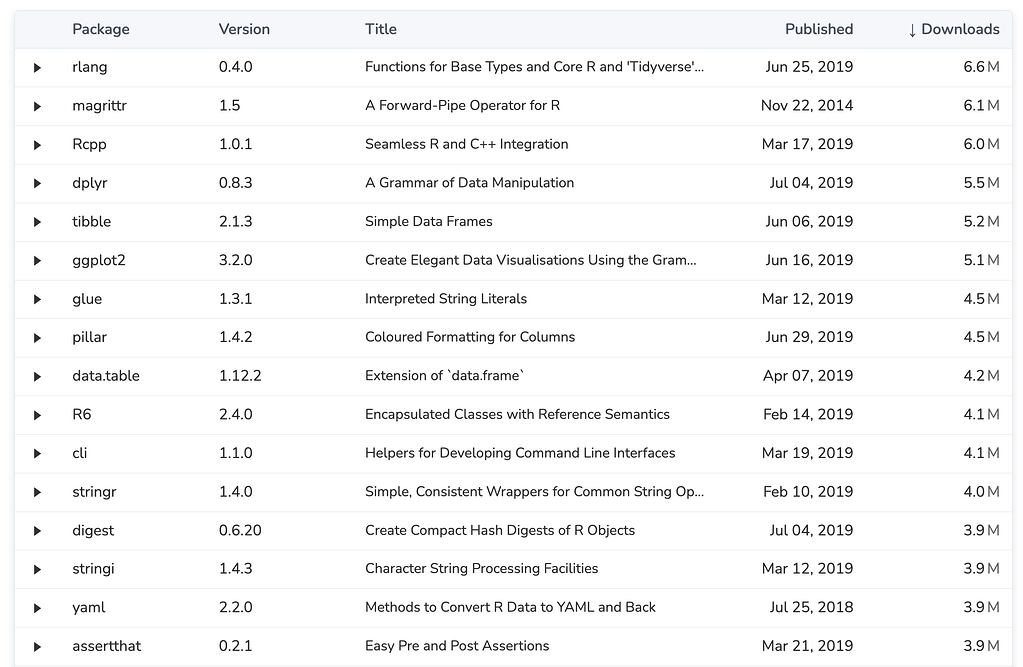The width and height of the screenshot is (1023, 667).
Task: Click the Title column header
Action: pos(381,30)
